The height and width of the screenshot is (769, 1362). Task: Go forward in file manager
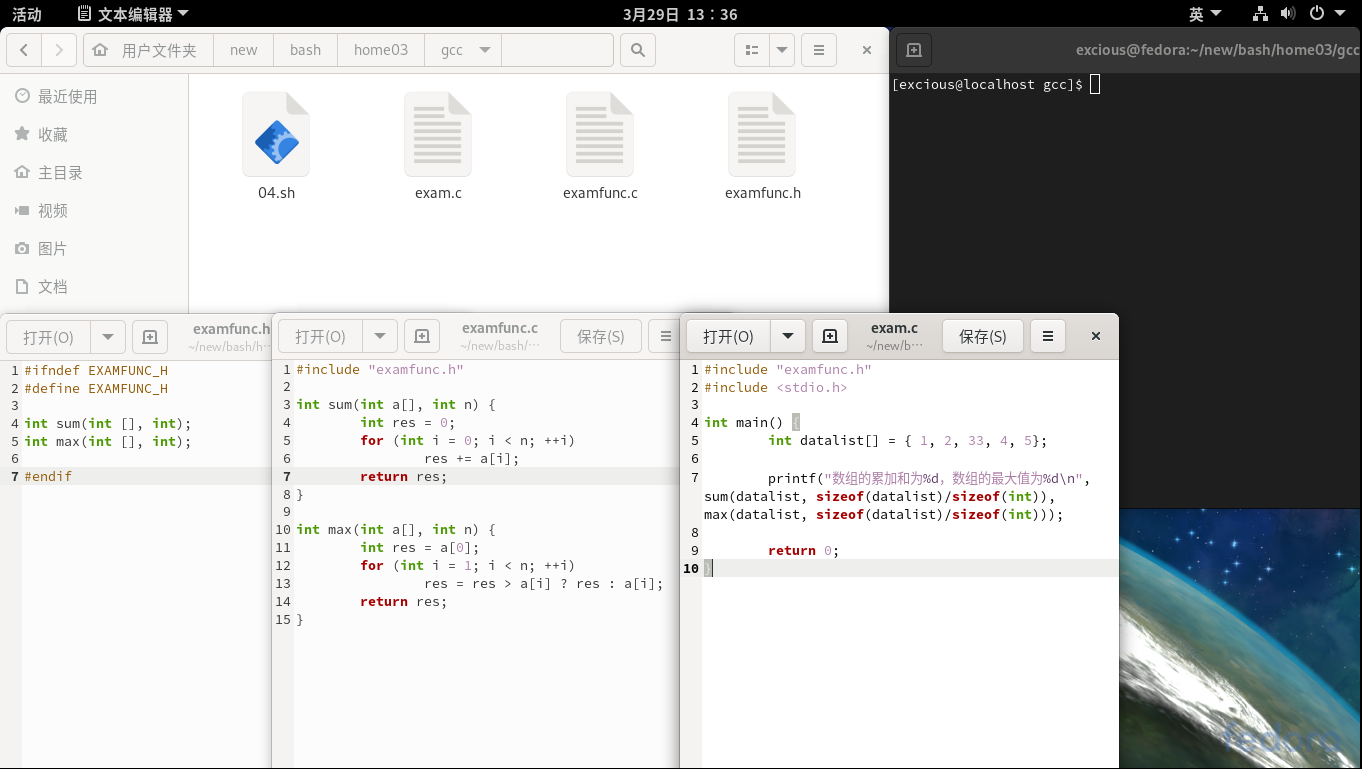click(59, 50)
